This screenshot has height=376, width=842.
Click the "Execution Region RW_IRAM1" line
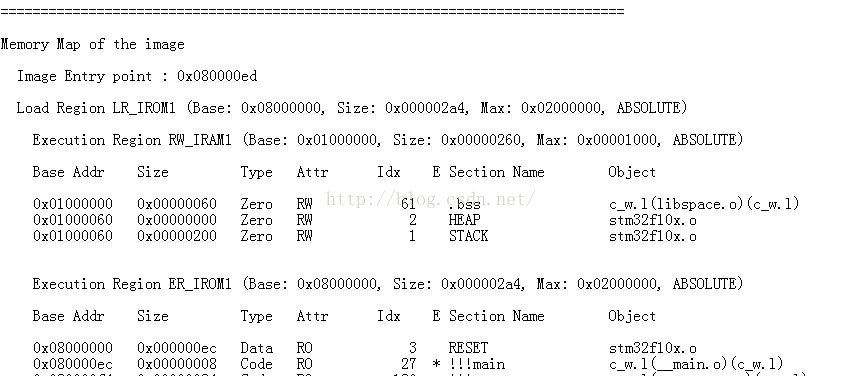[x=388, y=141]
